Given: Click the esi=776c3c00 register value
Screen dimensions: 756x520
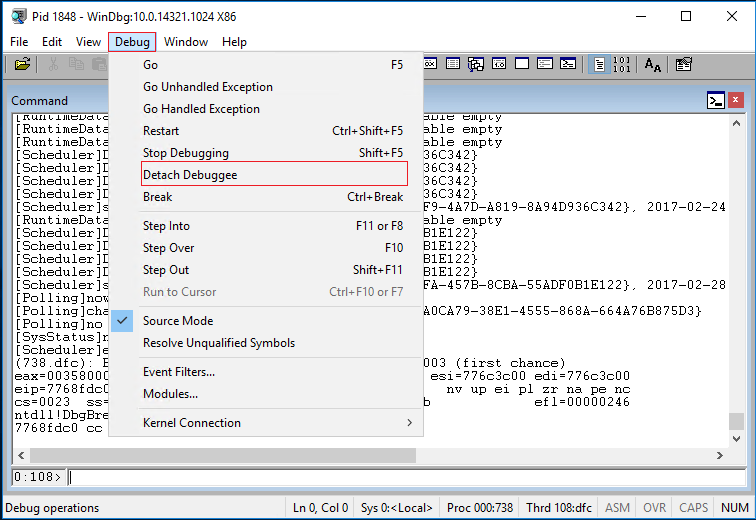Looking at the screenshot, I should (477, 376).
